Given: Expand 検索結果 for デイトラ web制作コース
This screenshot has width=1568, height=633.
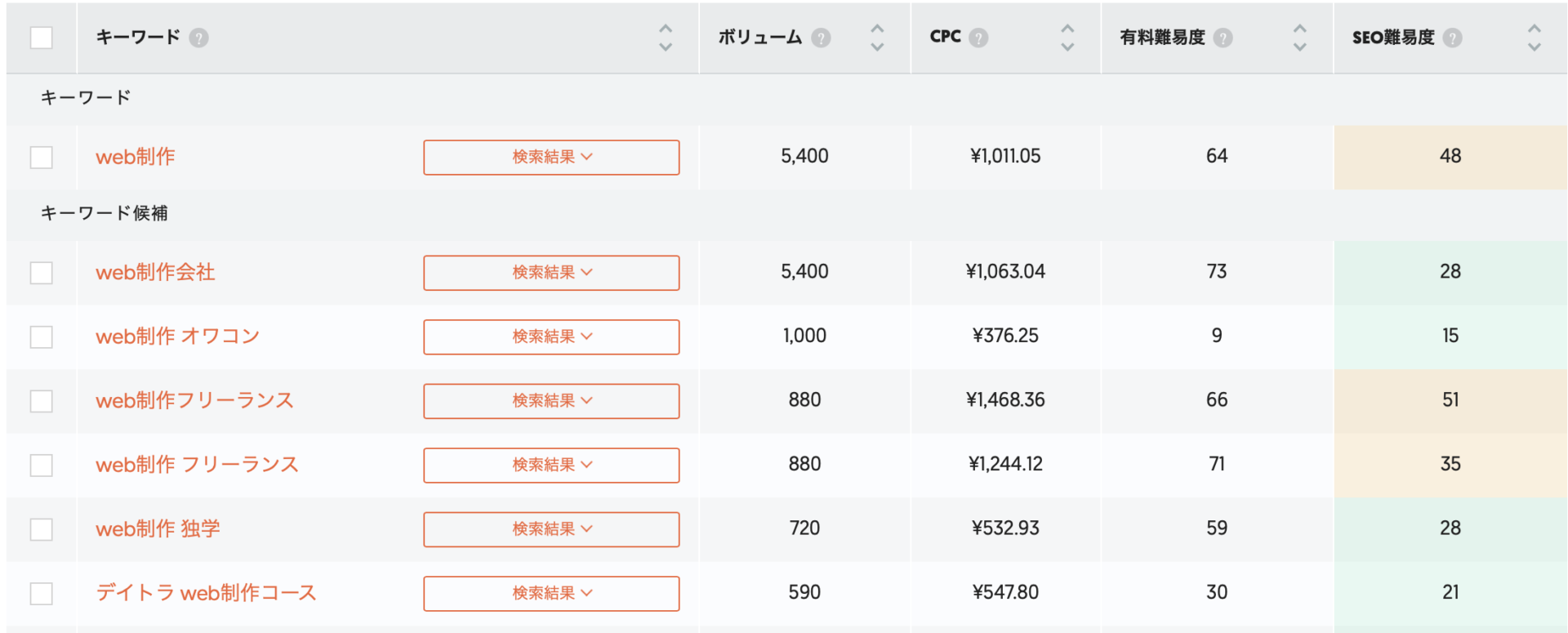Looking at the screenshot, I should pos(551,593).
